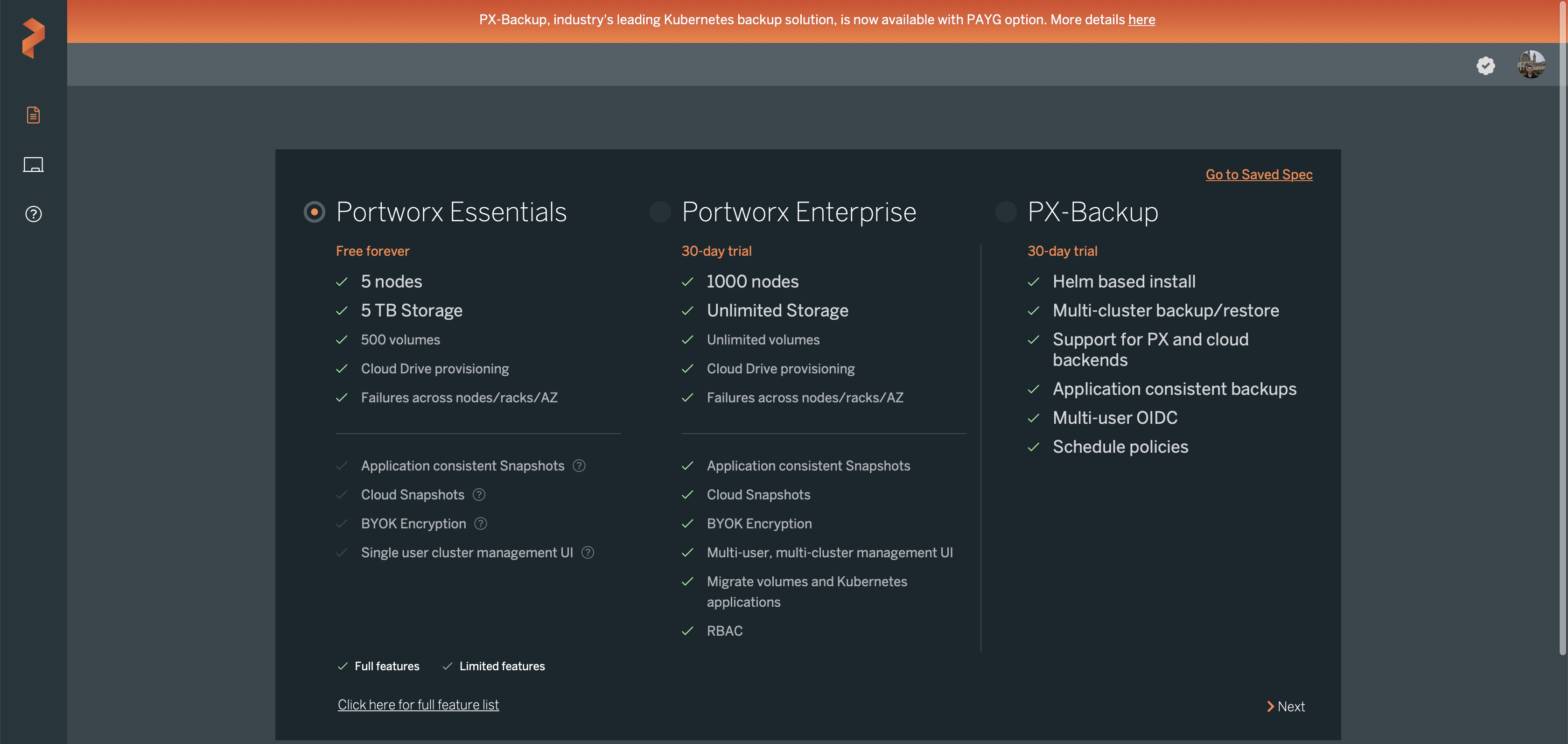Open the spec document sidebar icon

33,115
